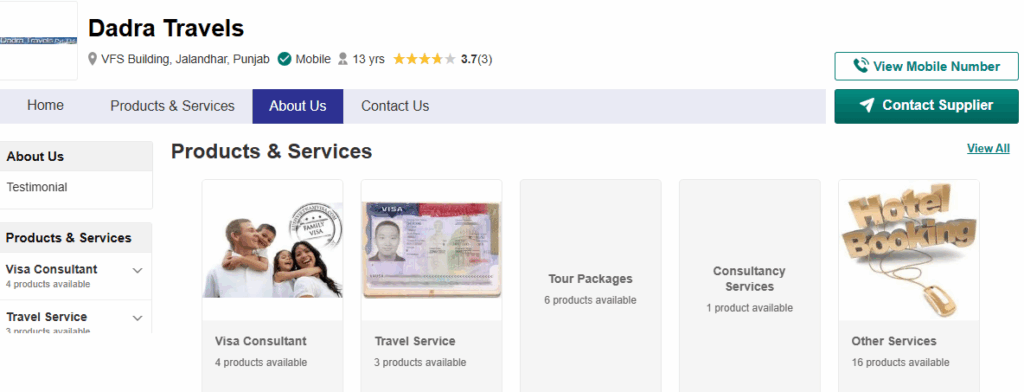
Task: Open the Consultancy Services category card
Action: click(x=750, y=286)
